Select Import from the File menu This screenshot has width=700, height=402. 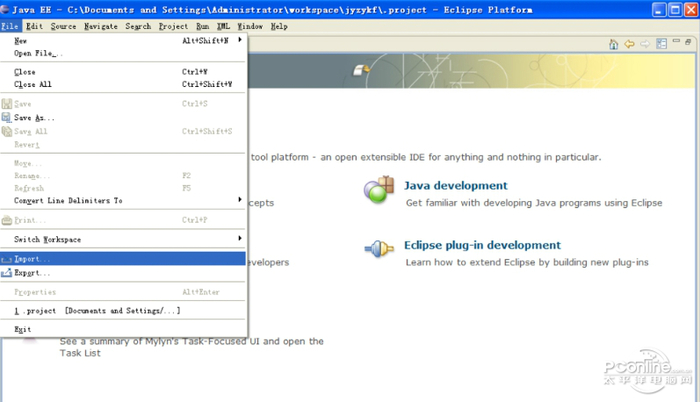point(34,259)
